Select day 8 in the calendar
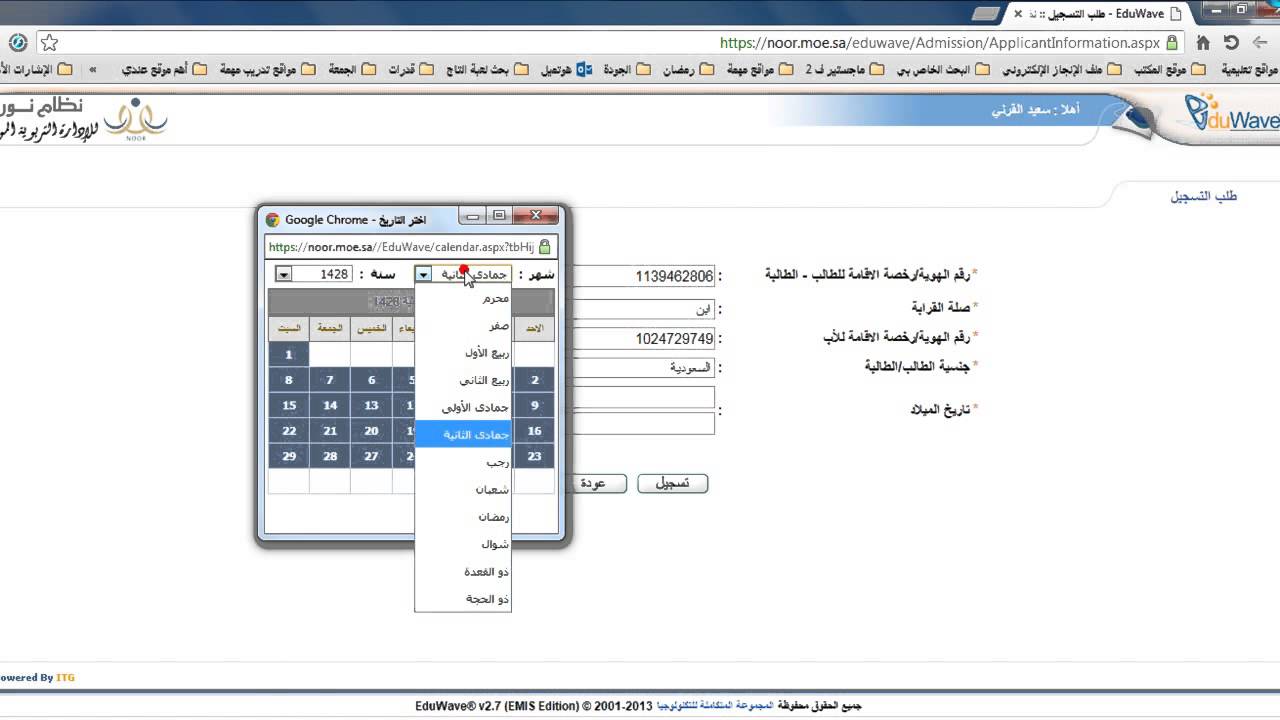Viewport: 1280px width, 720px height. tap(289, 380)
